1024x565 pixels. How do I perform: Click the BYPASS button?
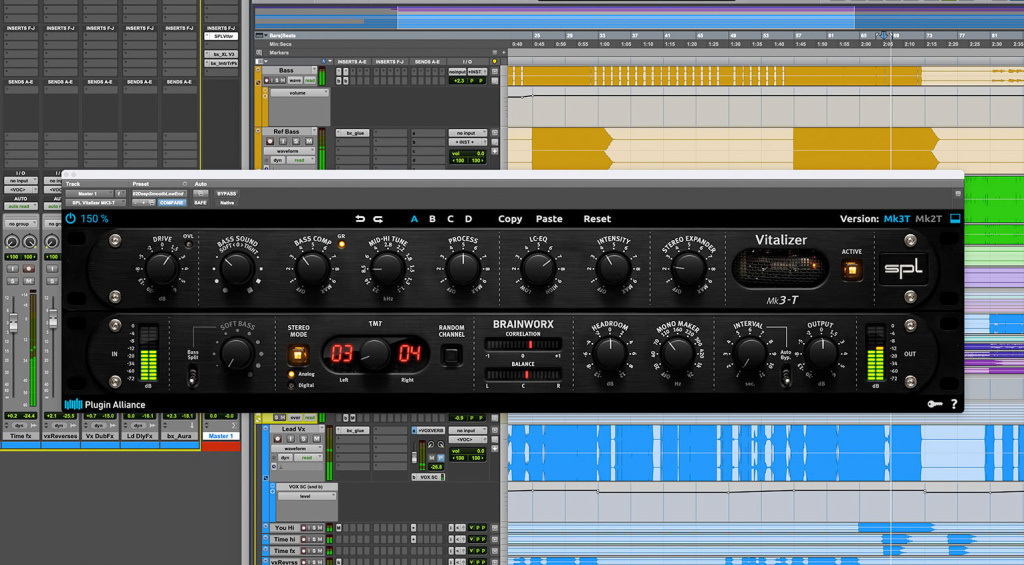[227, 194]
